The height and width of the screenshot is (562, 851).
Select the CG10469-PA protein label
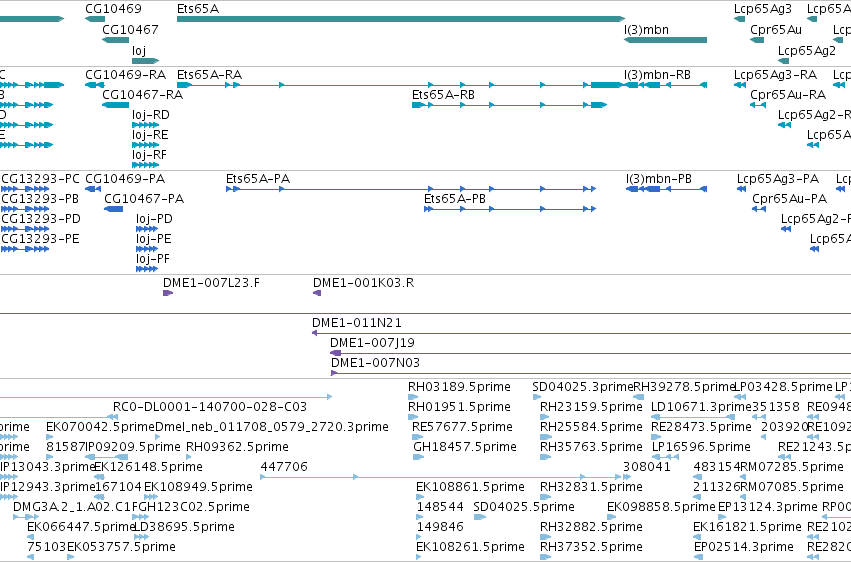(125, 178)
